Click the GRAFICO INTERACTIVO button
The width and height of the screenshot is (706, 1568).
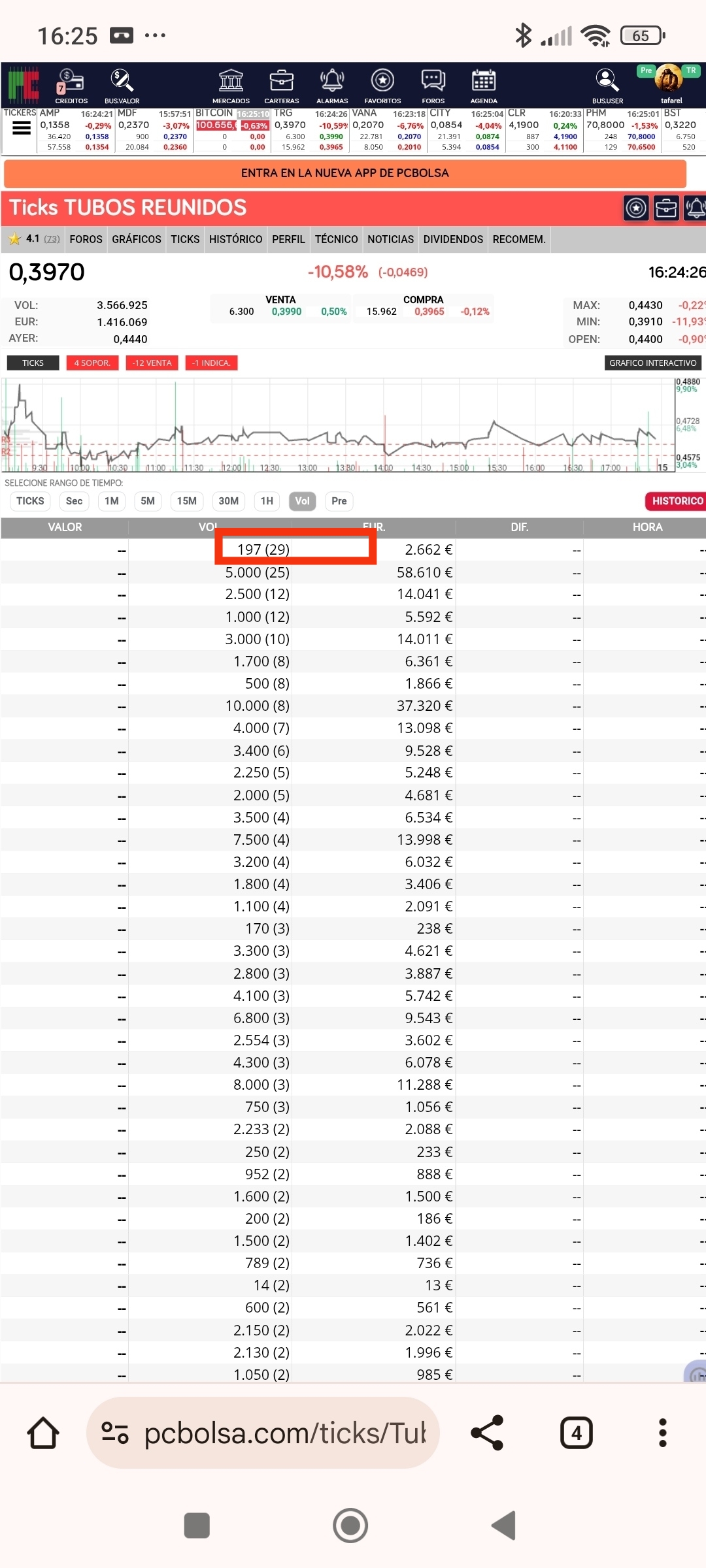click(x=652, y=363)
